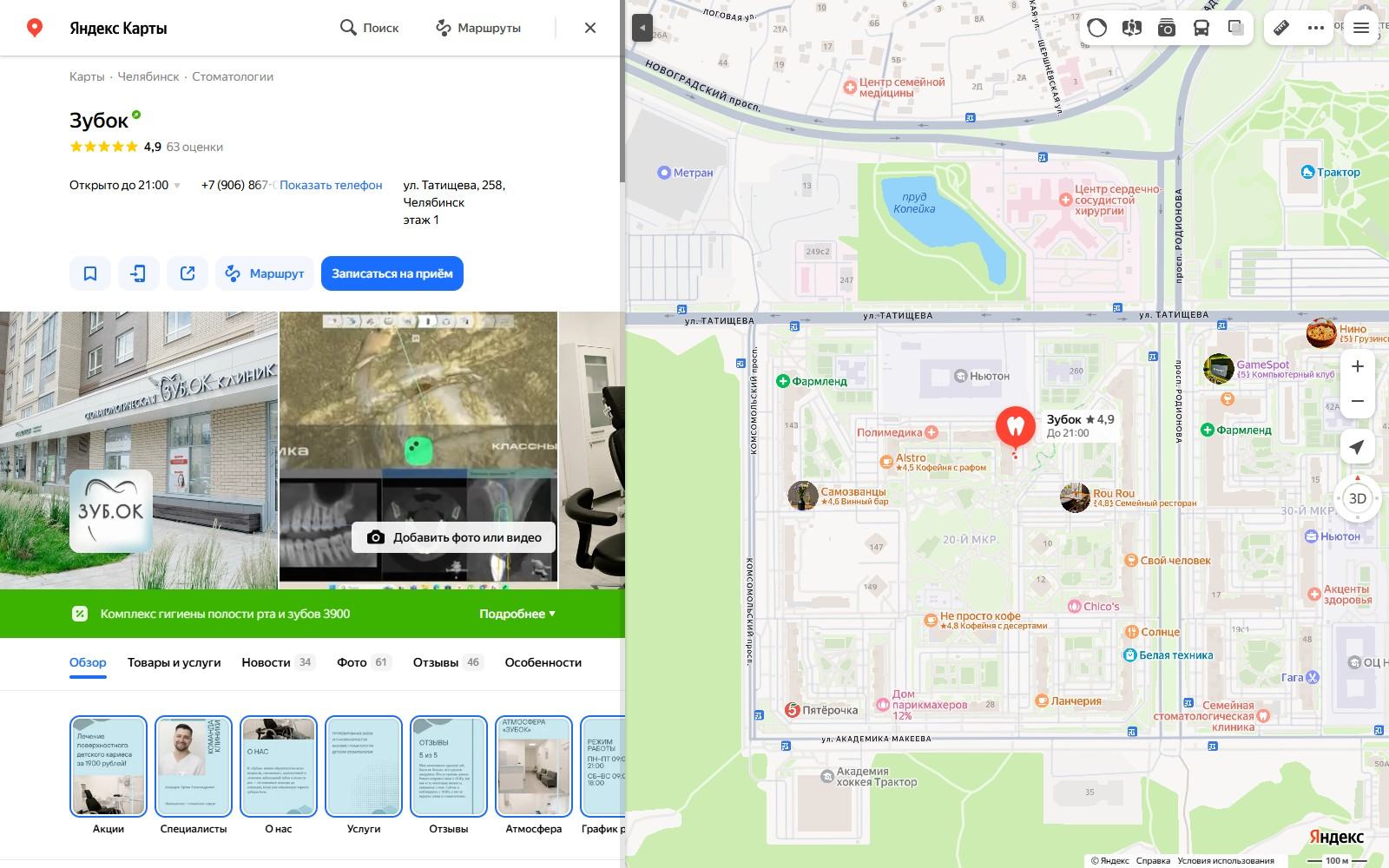Image resolution: width=1389 pixels, height=868 pixels.
Task: Expand the Открыто до 21:00 hours
Action: point(125,185)
